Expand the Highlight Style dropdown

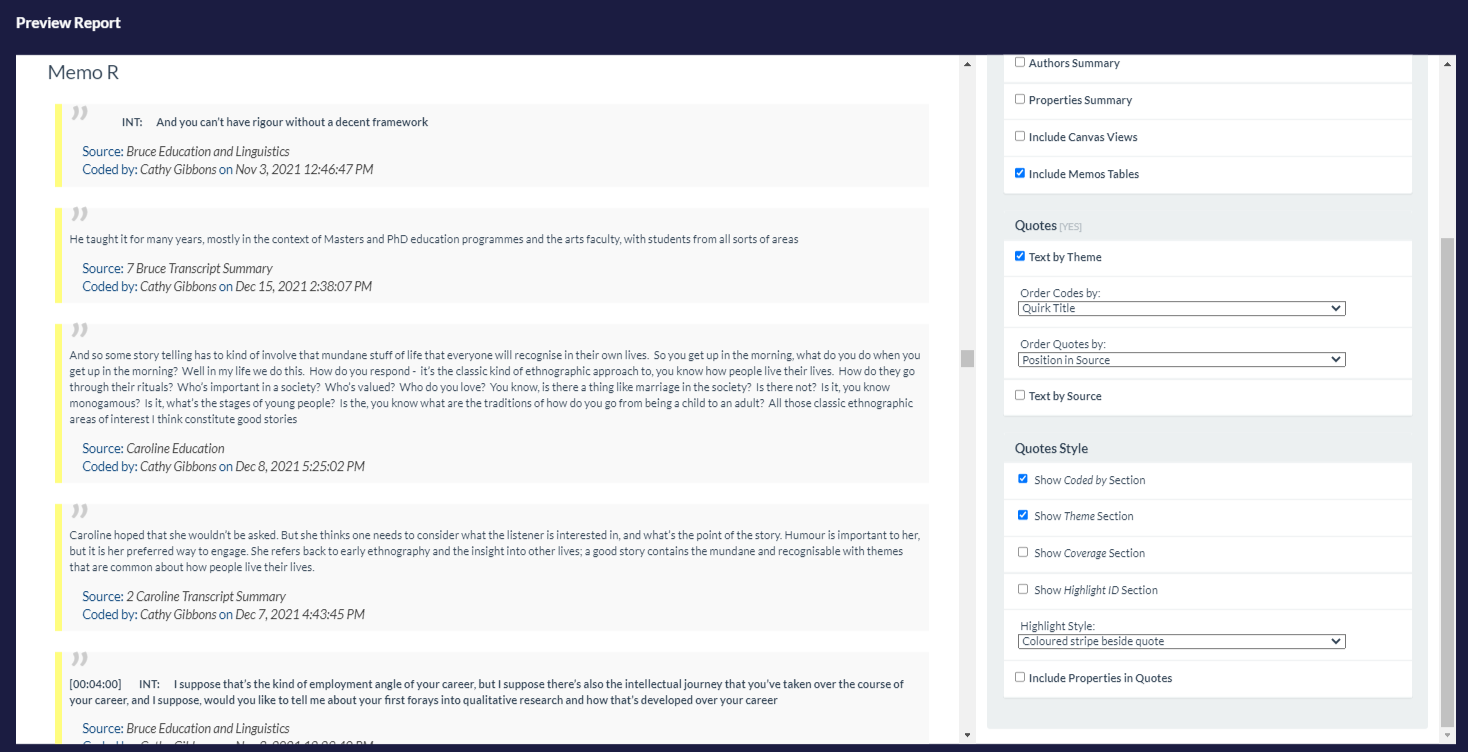(x=1182, y=641)
